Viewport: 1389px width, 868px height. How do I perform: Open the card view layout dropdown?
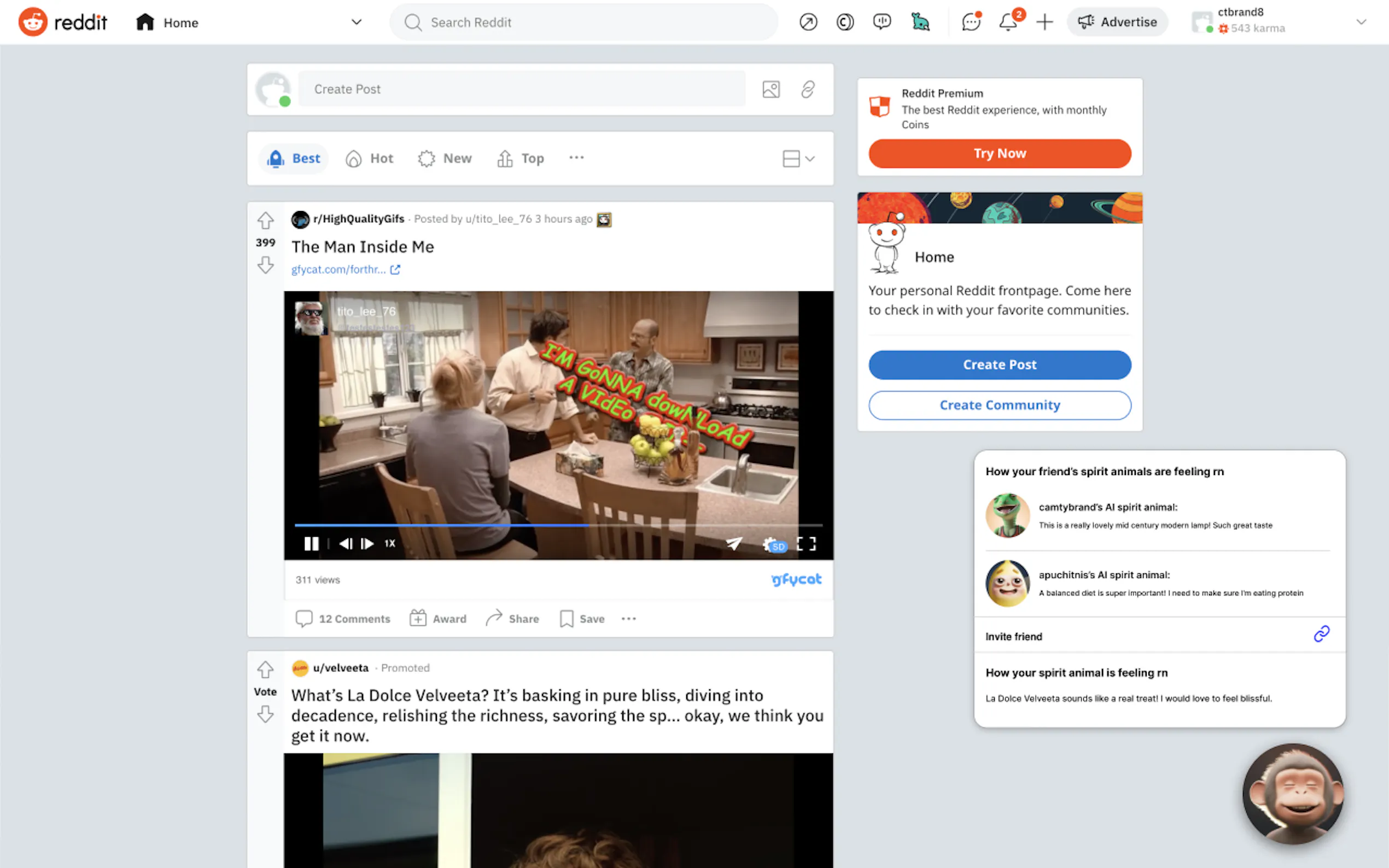[x=798, y=159]
